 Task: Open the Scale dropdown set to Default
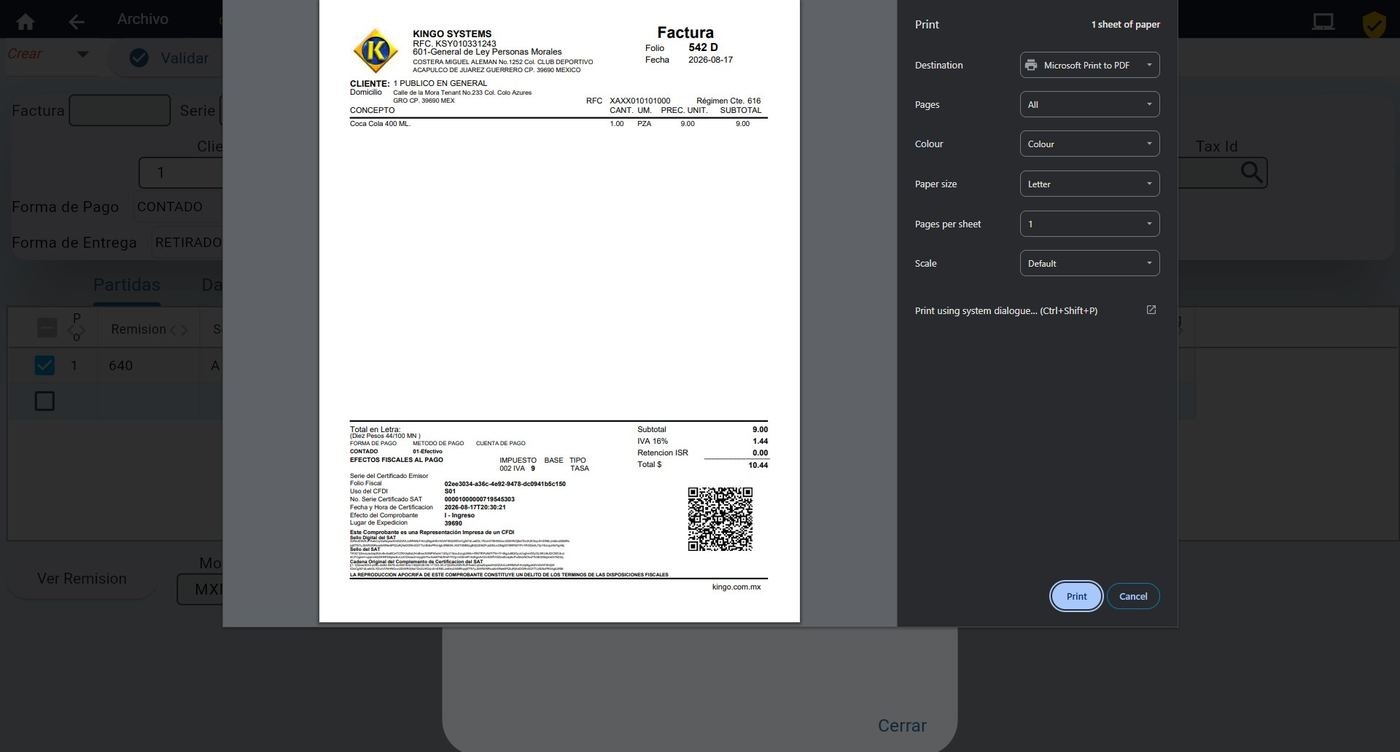[x=1090, y=263]
